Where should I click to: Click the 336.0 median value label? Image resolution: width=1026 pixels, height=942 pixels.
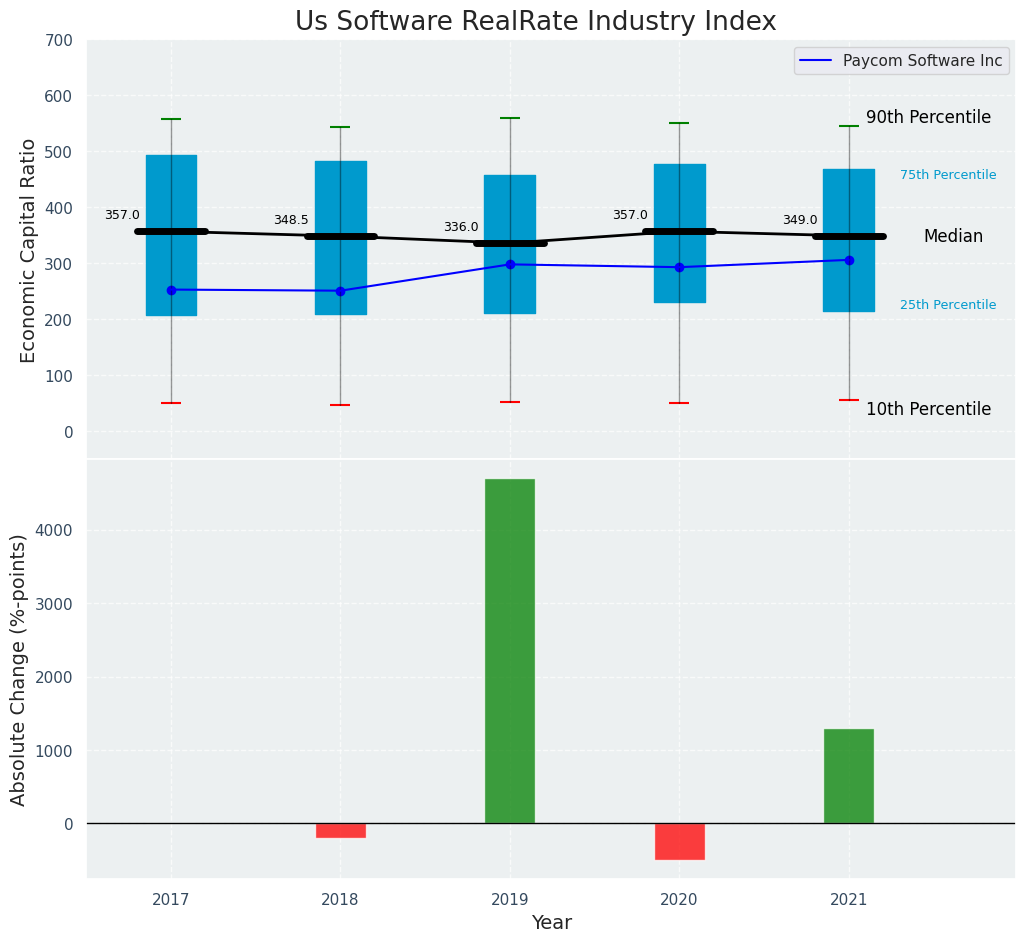click(461, 227)
